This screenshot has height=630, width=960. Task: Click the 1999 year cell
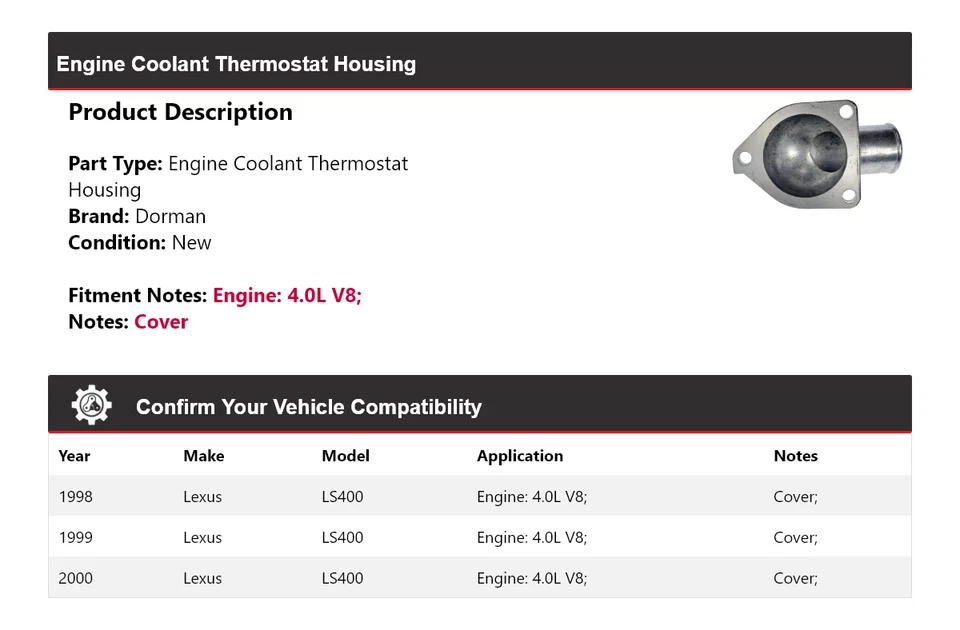(x=75, y=538)
